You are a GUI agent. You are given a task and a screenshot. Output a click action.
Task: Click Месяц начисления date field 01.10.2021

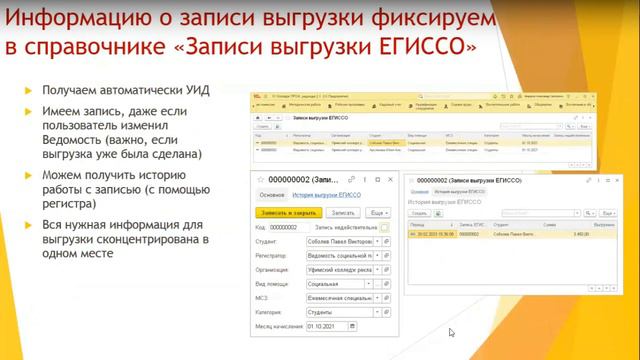tap(327, 326)
